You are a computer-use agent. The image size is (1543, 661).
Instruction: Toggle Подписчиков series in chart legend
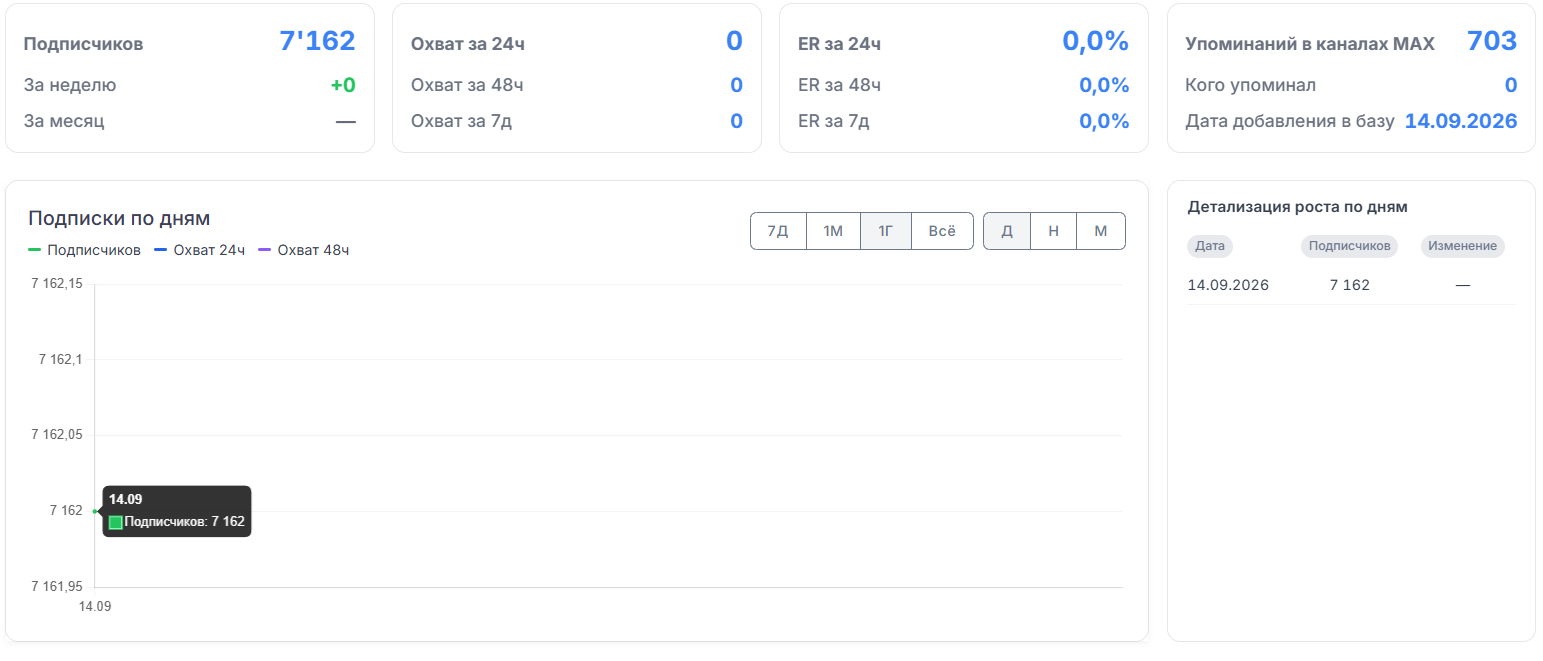84,250
